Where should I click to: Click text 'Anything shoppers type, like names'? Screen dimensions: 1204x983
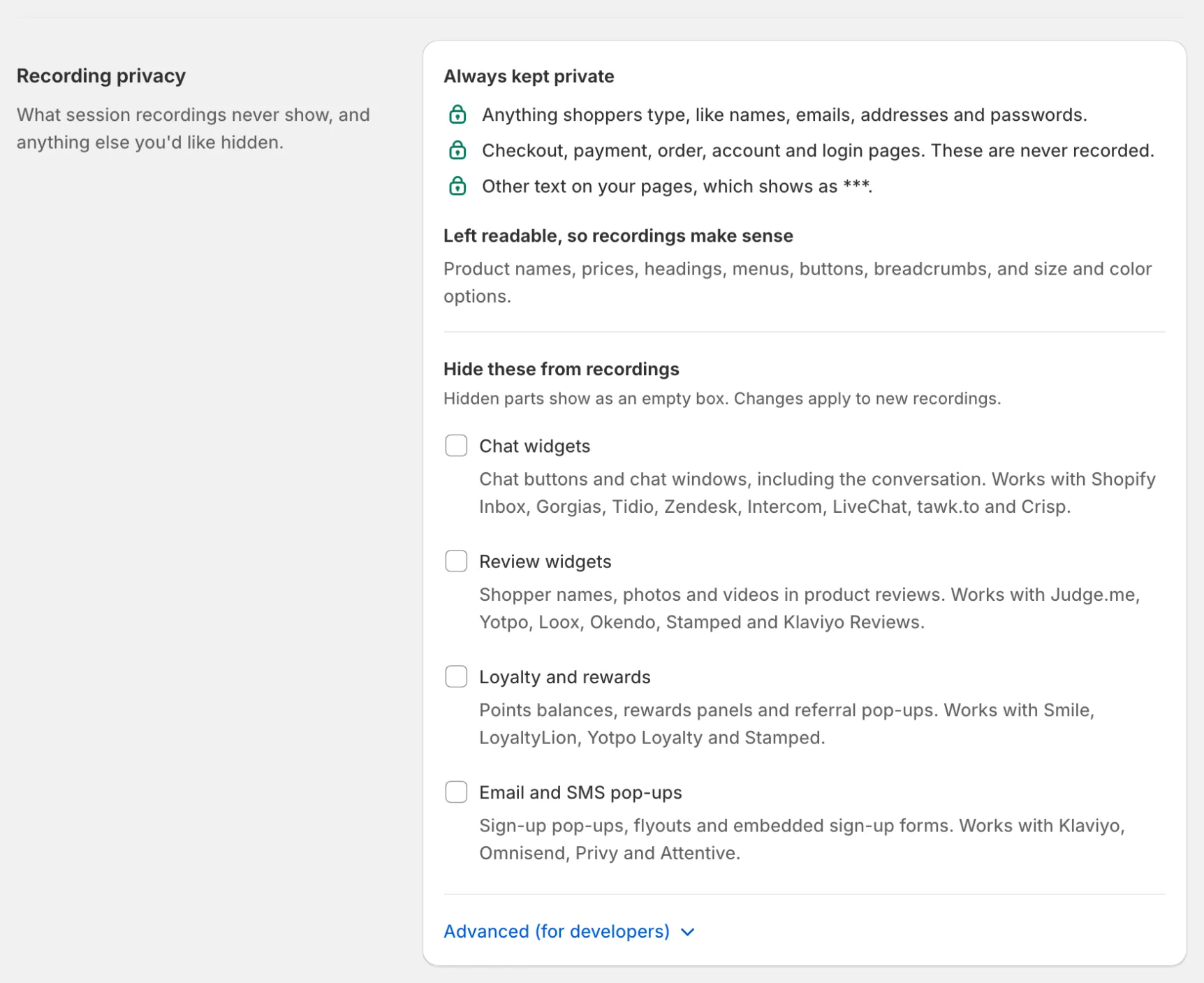(784, 115)
